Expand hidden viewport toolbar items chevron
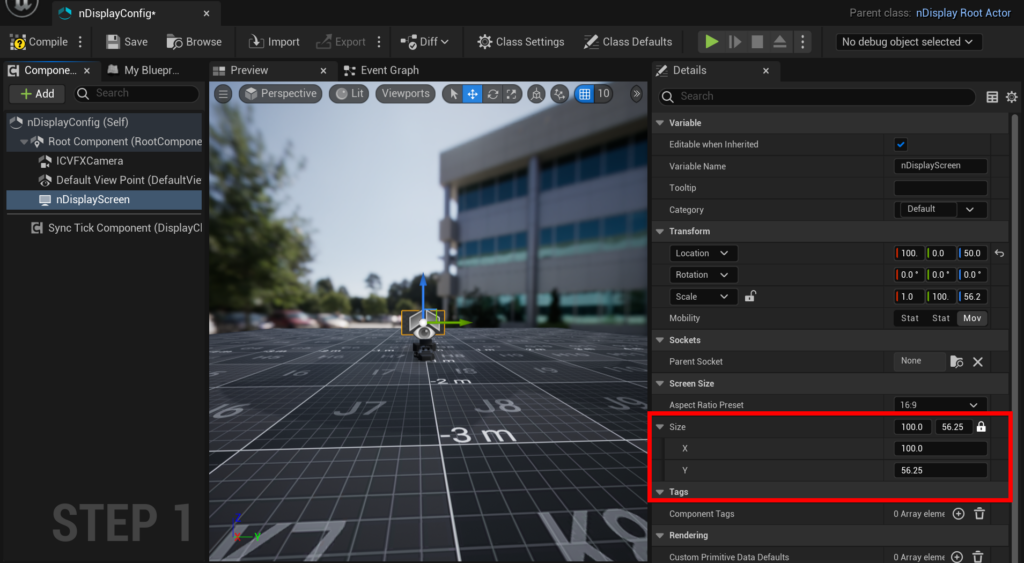Viewport: 1024px width, 563px height. click(x=636, y=94)
